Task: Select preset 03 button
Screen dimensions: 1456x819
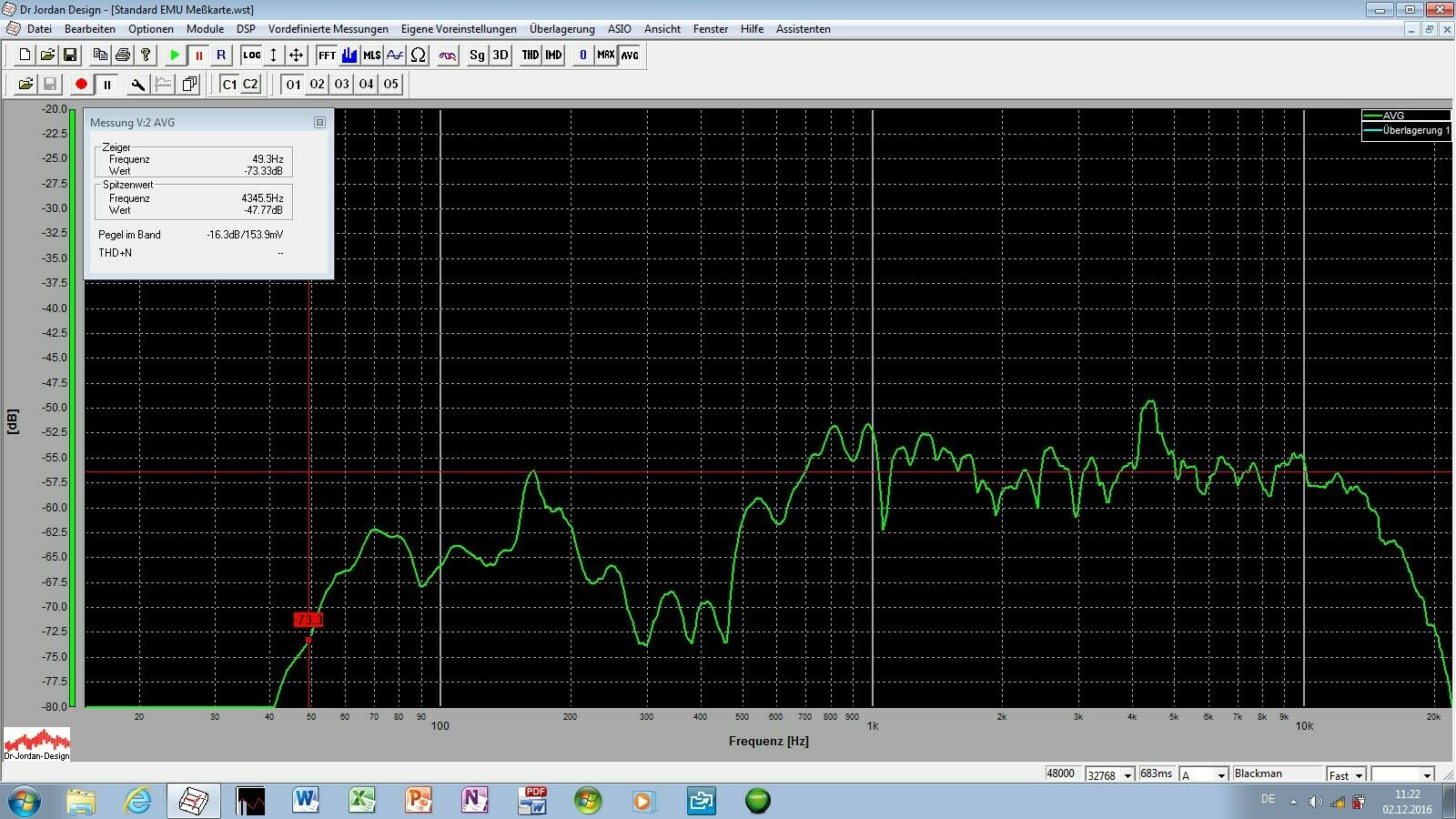Action: pyautogui.click(x=341, y=85)
